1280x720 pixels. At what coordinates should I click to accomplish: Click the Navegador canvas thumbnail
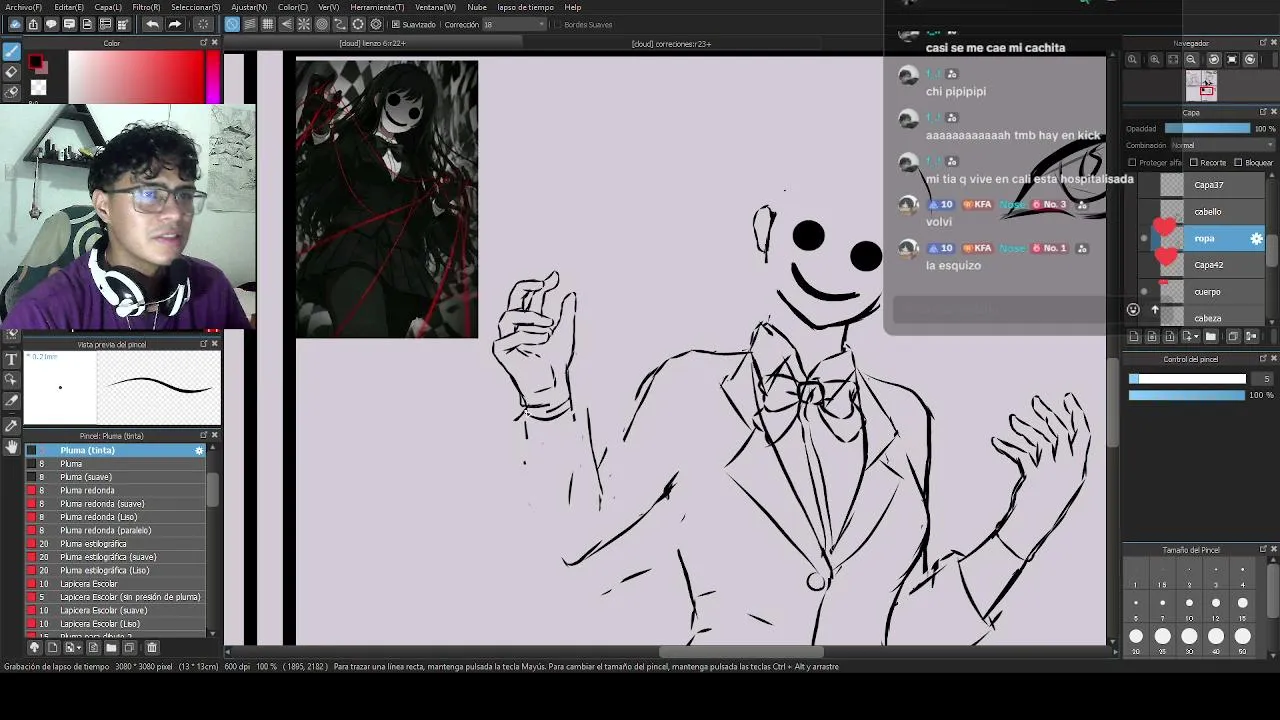point(1201,86)
